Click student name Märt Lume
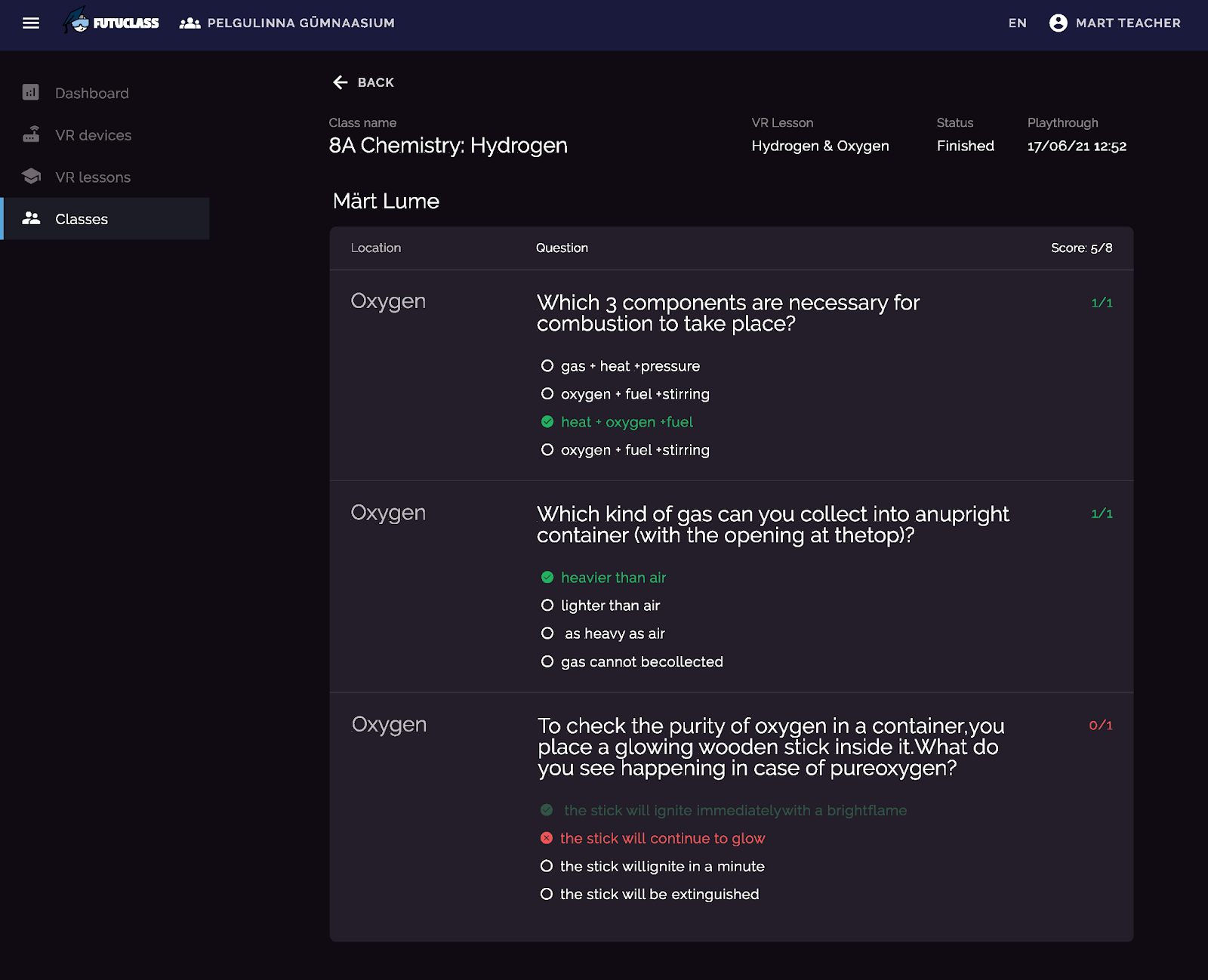Screen dimensions: 1208x980 click(x=386, y=201)
